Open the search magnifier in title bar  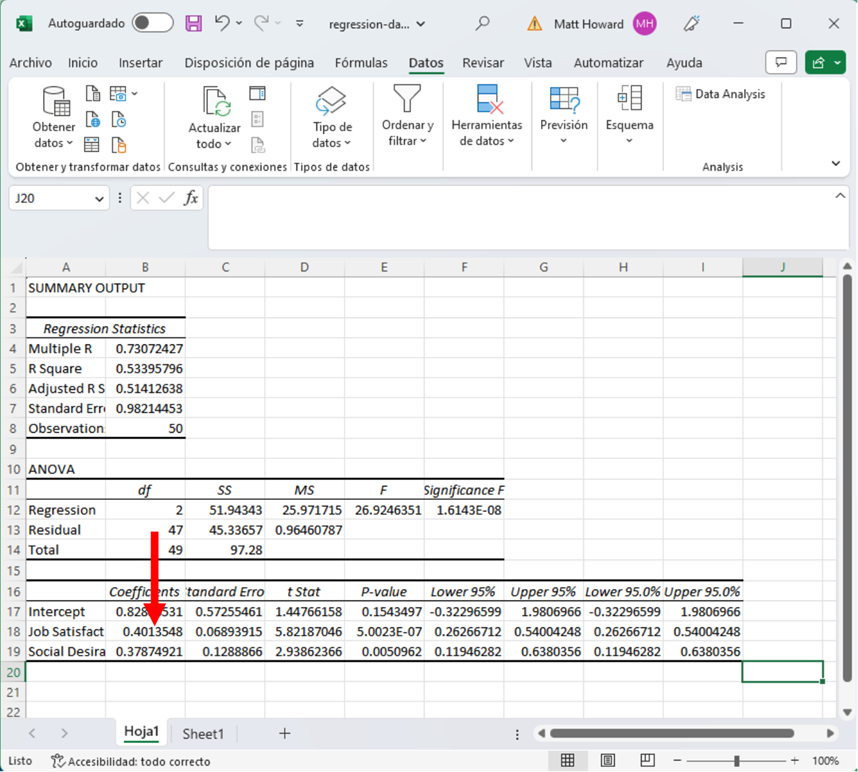483,23
